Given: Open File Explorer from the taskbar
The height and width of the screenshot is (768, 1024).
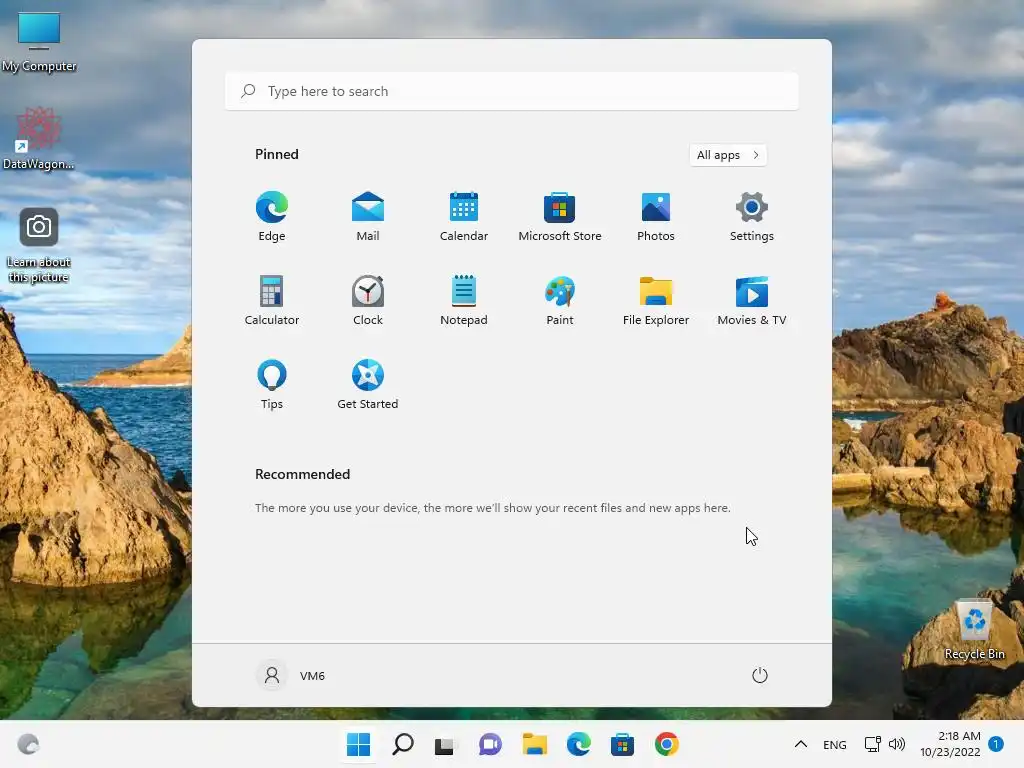Looking at the screenshot, I should point(535,744).
